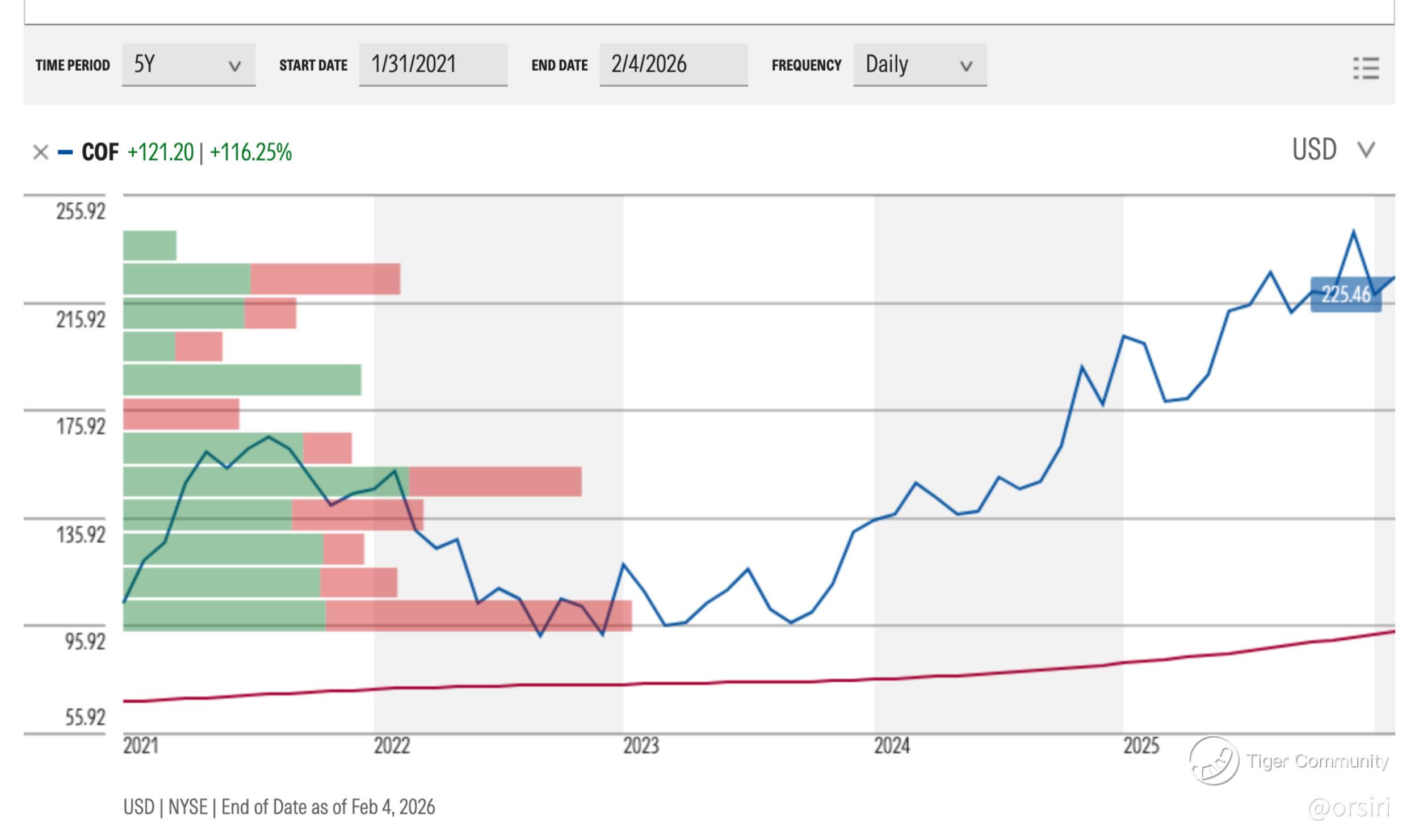The height and width of the screenshot is (840, 1419).
Task: Click the Tiger Community watermark text
Action: [x=1317, y=761]
